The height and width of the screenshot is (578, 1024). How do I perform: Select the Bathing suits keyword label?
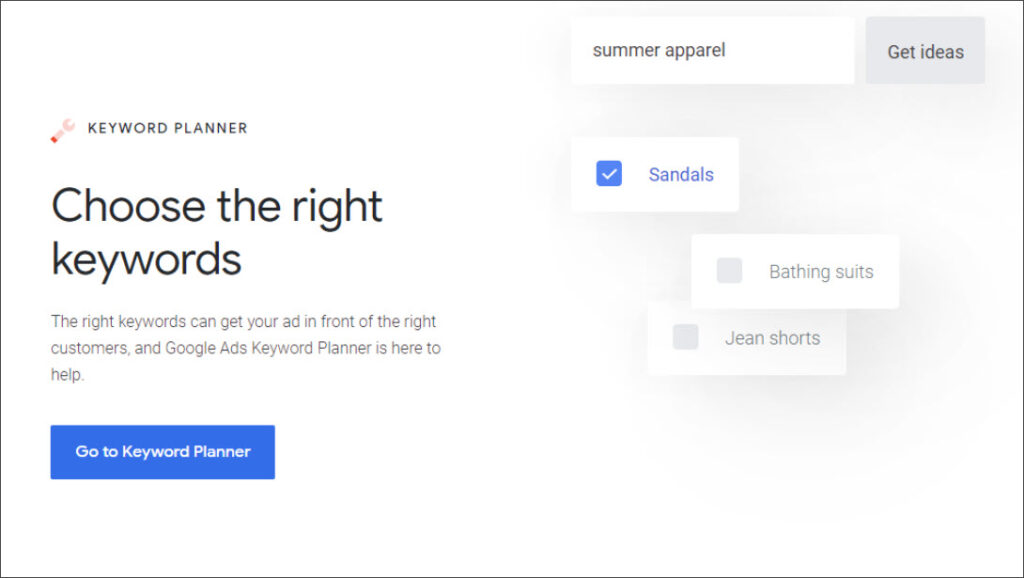click(821, 272)
